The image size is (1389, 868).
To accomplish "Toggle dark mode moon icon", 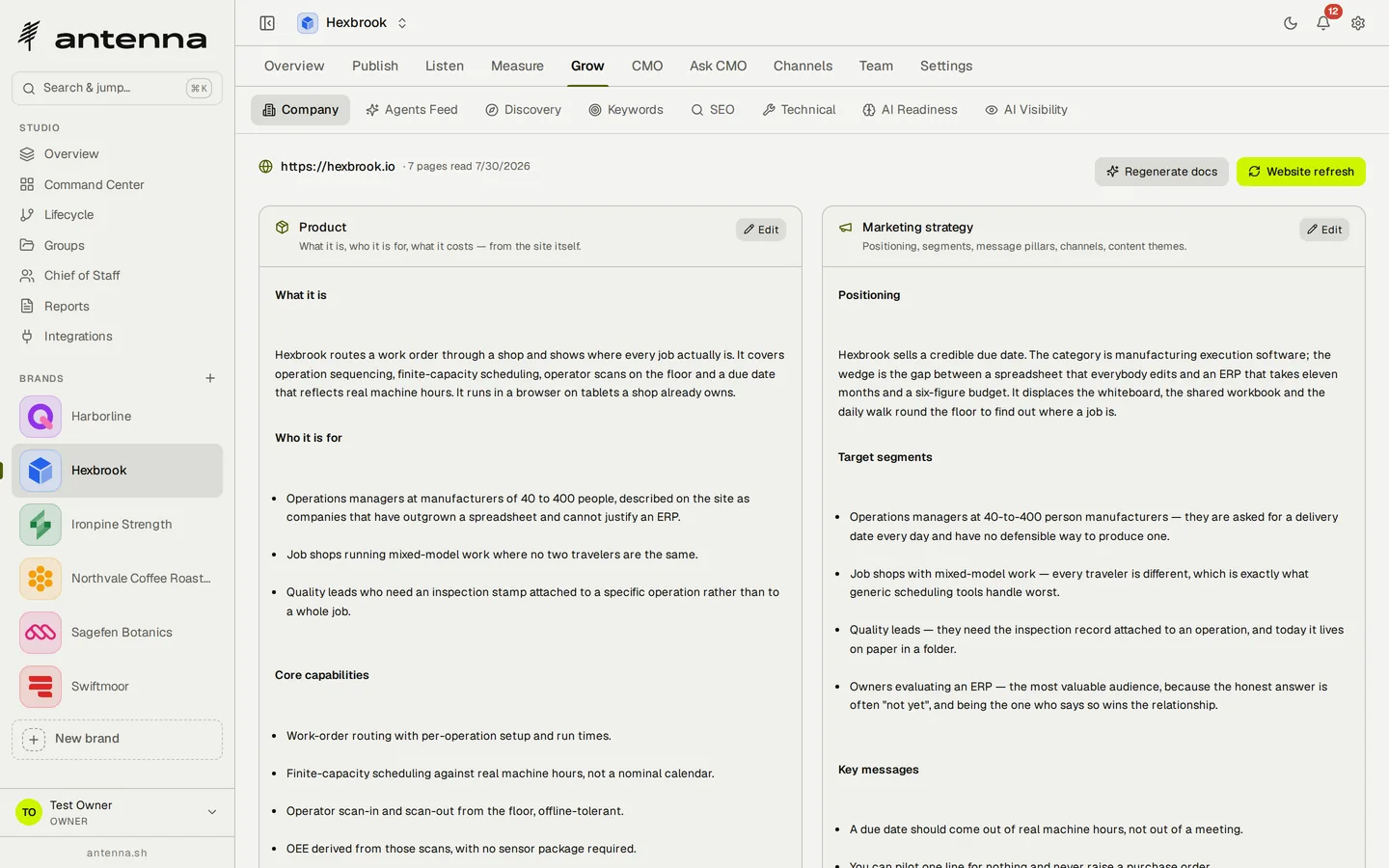I will [1291, 23].
